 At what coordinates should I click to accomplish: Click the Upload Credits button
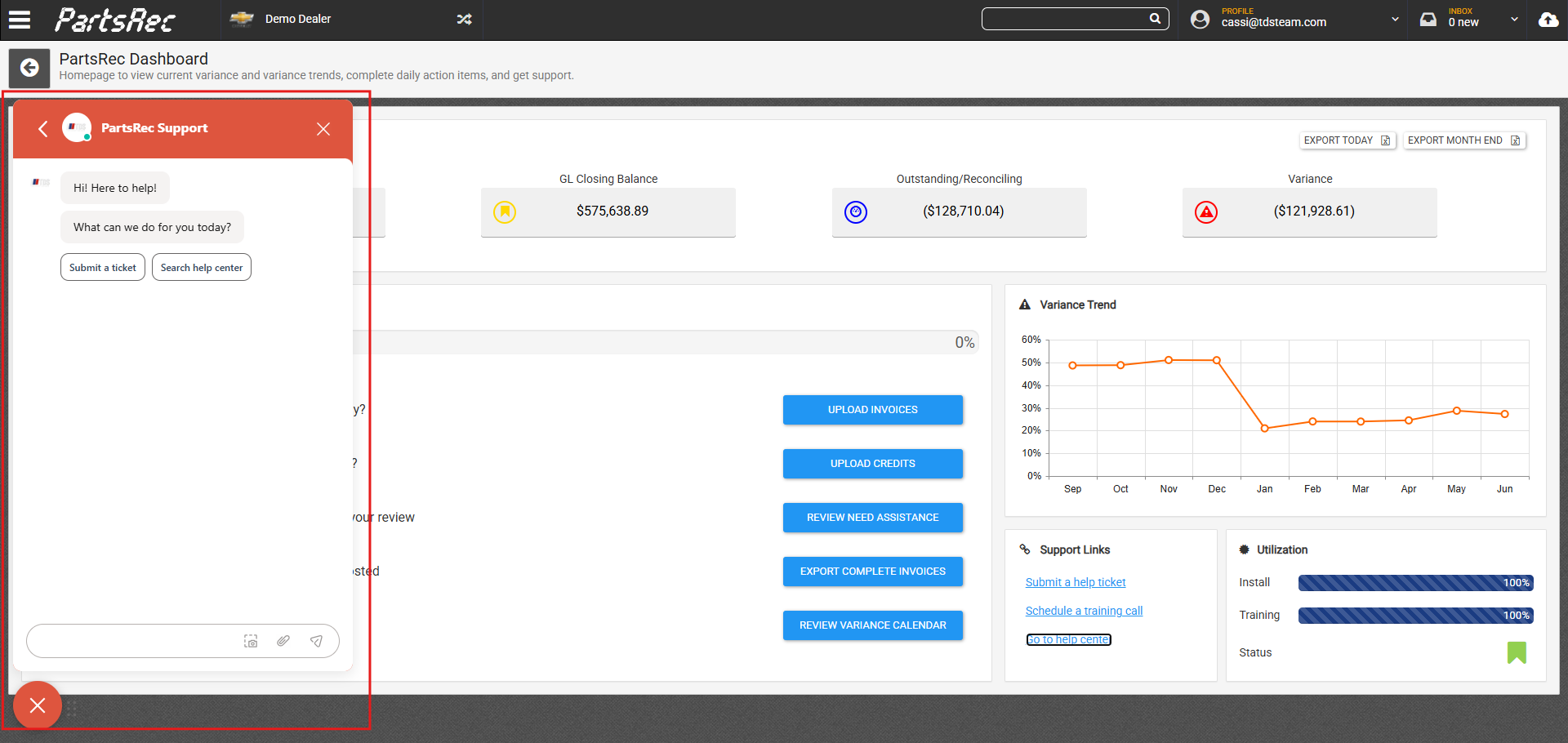(x=873, y=464)
